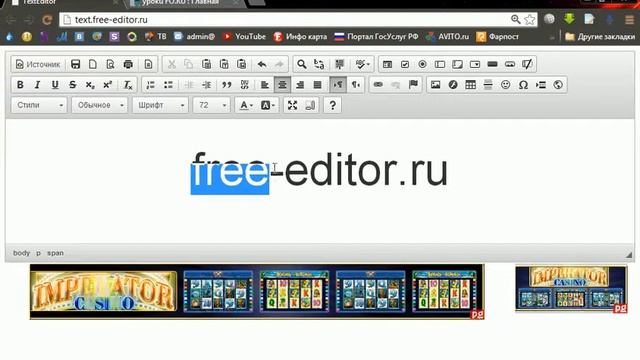Toggle underline formatting
The height and width of the screenshot is (360, 640).
55,84
